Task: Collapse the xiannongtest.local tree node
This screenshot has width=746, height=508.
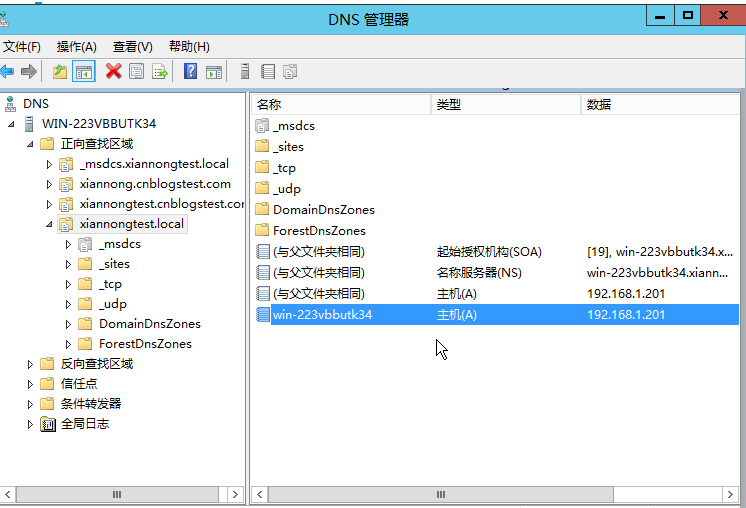Action: pyautogui.click(x=49, y=224)
